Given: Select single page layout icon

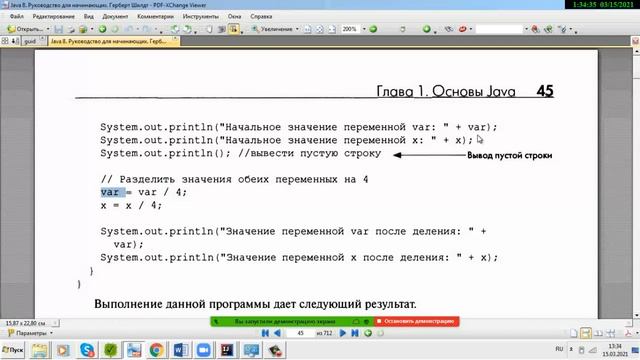Looking at the screenshot, I should point(573,333).
